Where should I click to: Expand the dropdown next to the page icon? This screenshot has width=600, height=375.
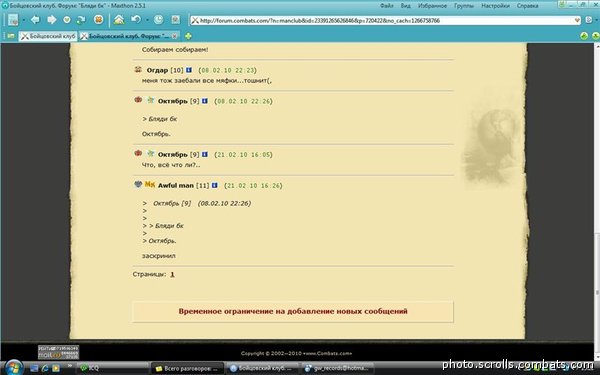[x=23, y=20]
